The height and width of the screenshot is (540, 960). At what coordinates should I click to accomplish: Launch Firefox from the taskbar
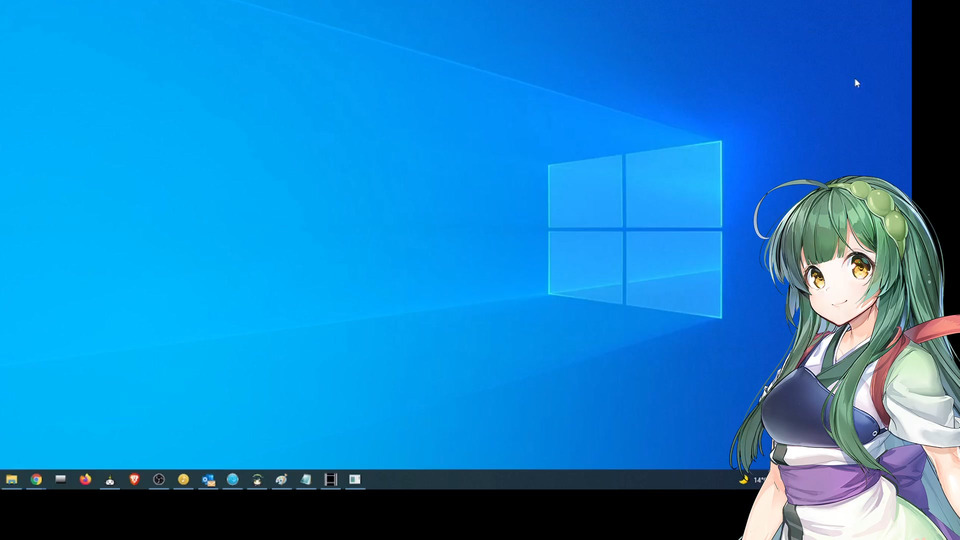click(x=85, y=479)
